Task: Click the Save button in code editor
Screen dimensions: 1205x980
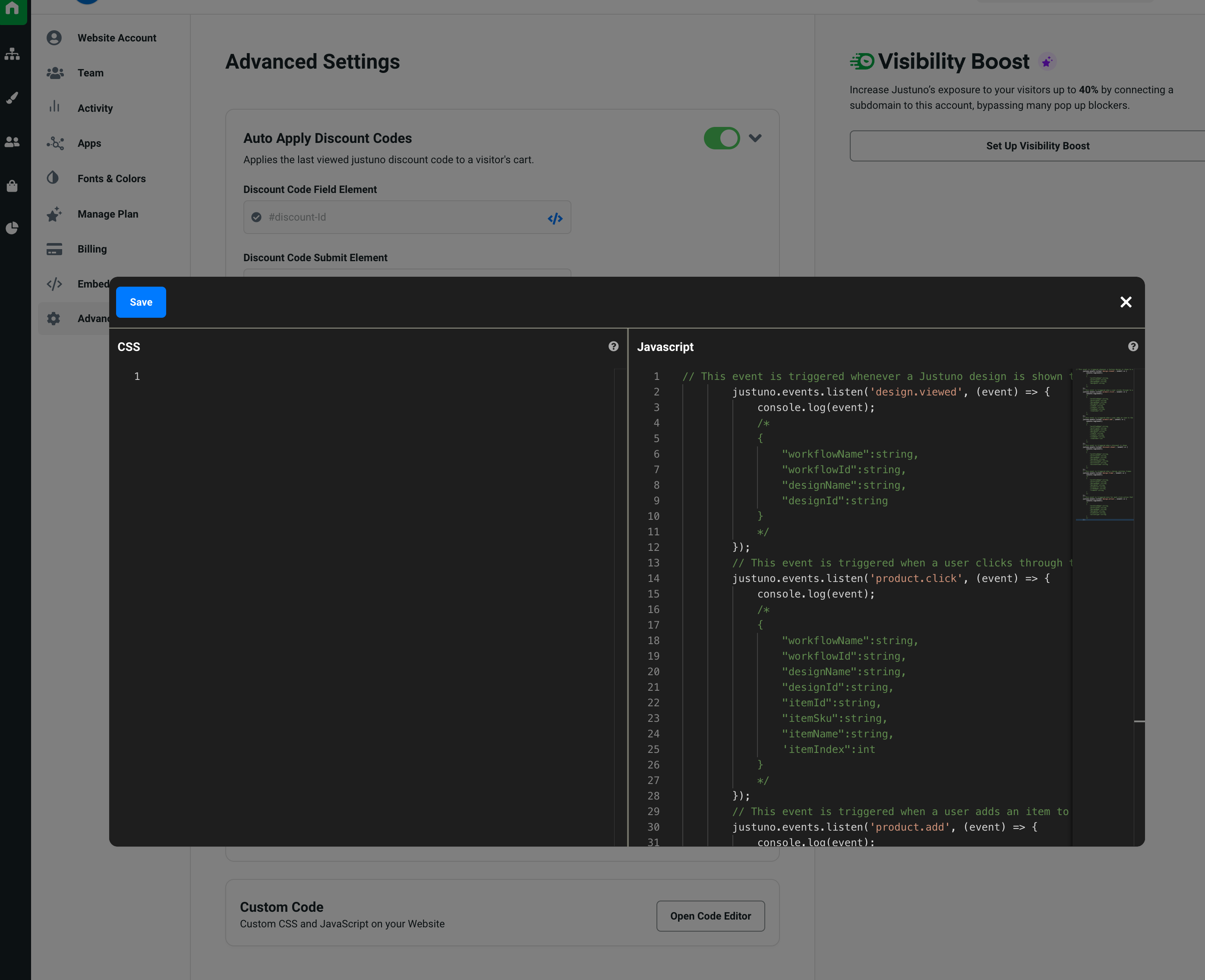Action: click(x=141, y=302)
